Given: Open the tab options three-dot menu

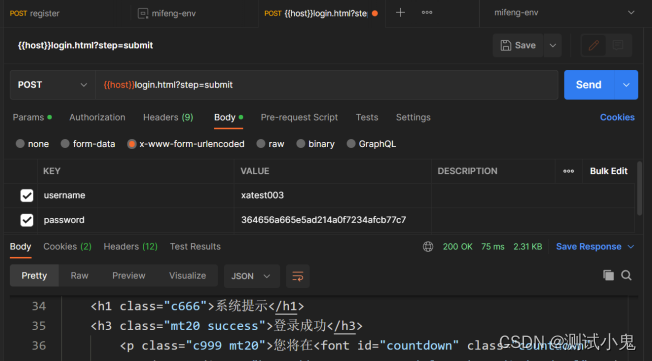Looking at the screenshot, I should coord(427,12).
